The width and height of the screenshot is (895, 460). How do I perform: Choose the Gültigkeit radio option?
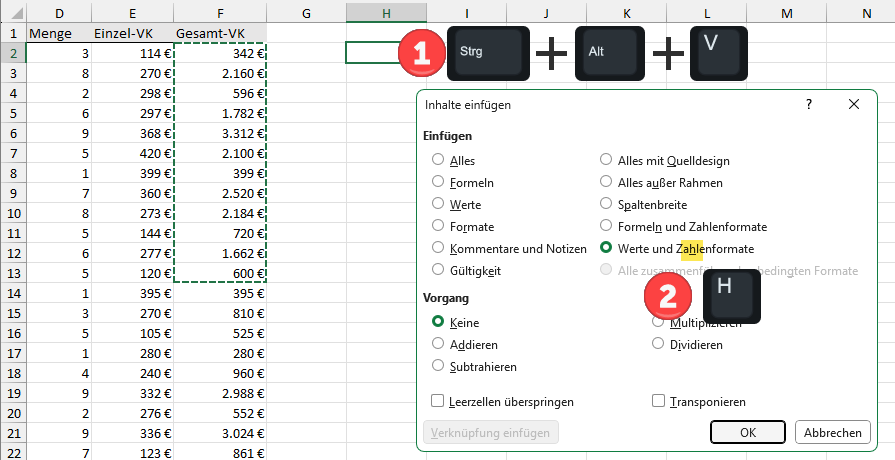click(438, 270)
